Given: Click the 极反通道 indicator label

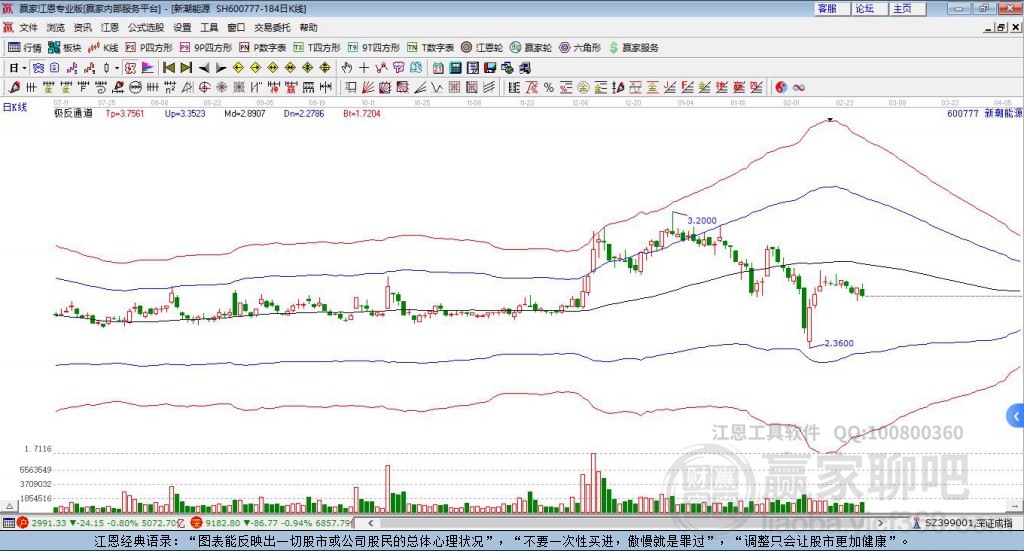Looking at the screenshot, I should click(x=73, y=114).
